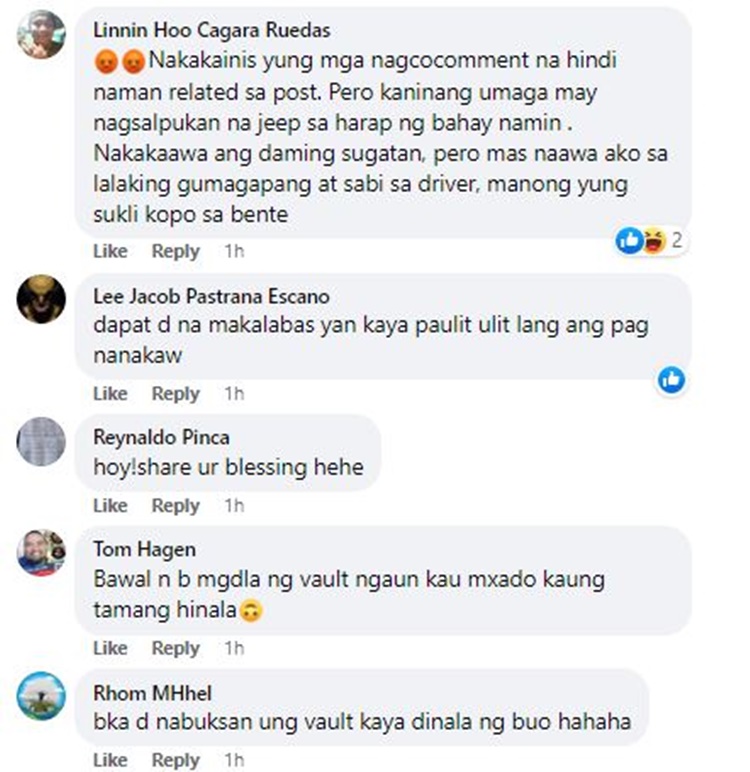750x772 pixels.
Task: Click Reynaldo Pinca's profile avatar
Action: click(x=41, y=441)
